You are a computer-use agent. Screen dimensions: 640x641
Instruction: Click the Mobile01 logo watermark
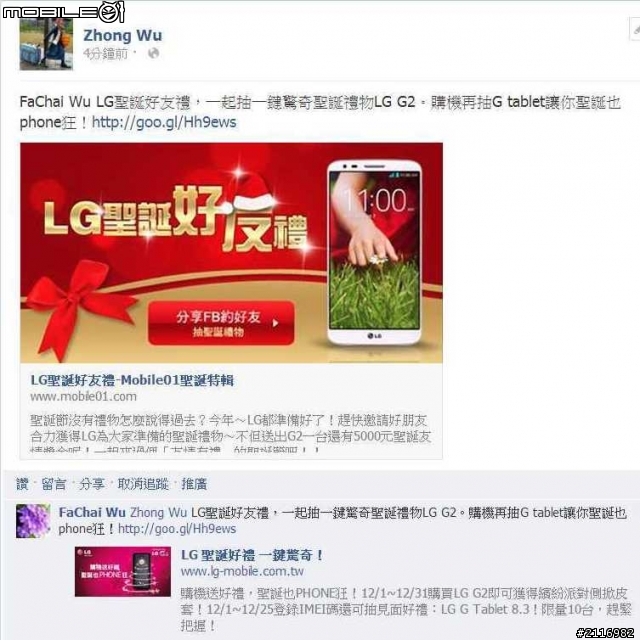pos(63,12)
